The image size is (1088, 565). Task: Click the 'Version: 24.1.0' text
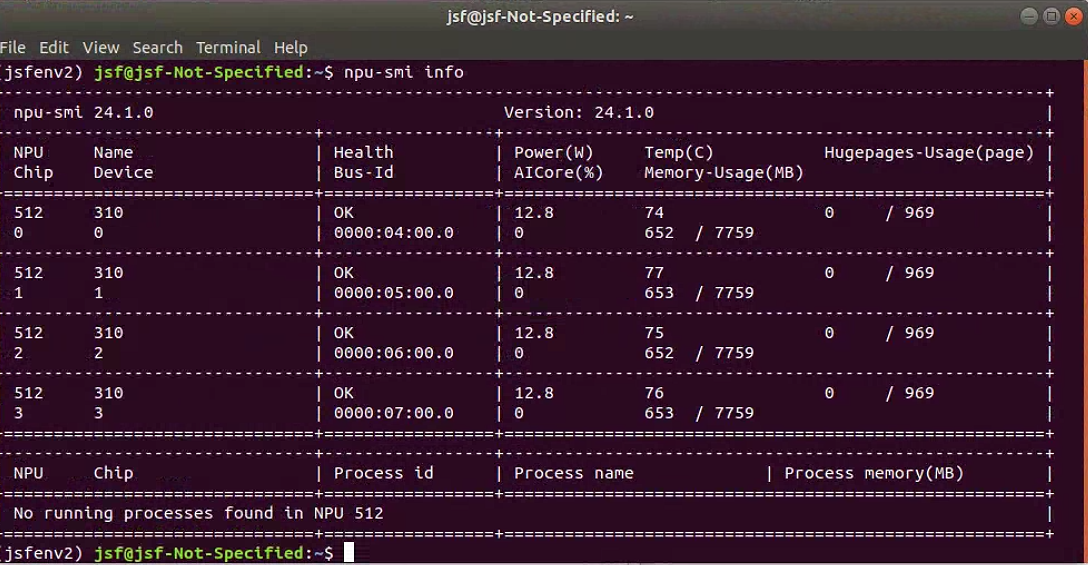coord(579,112)
